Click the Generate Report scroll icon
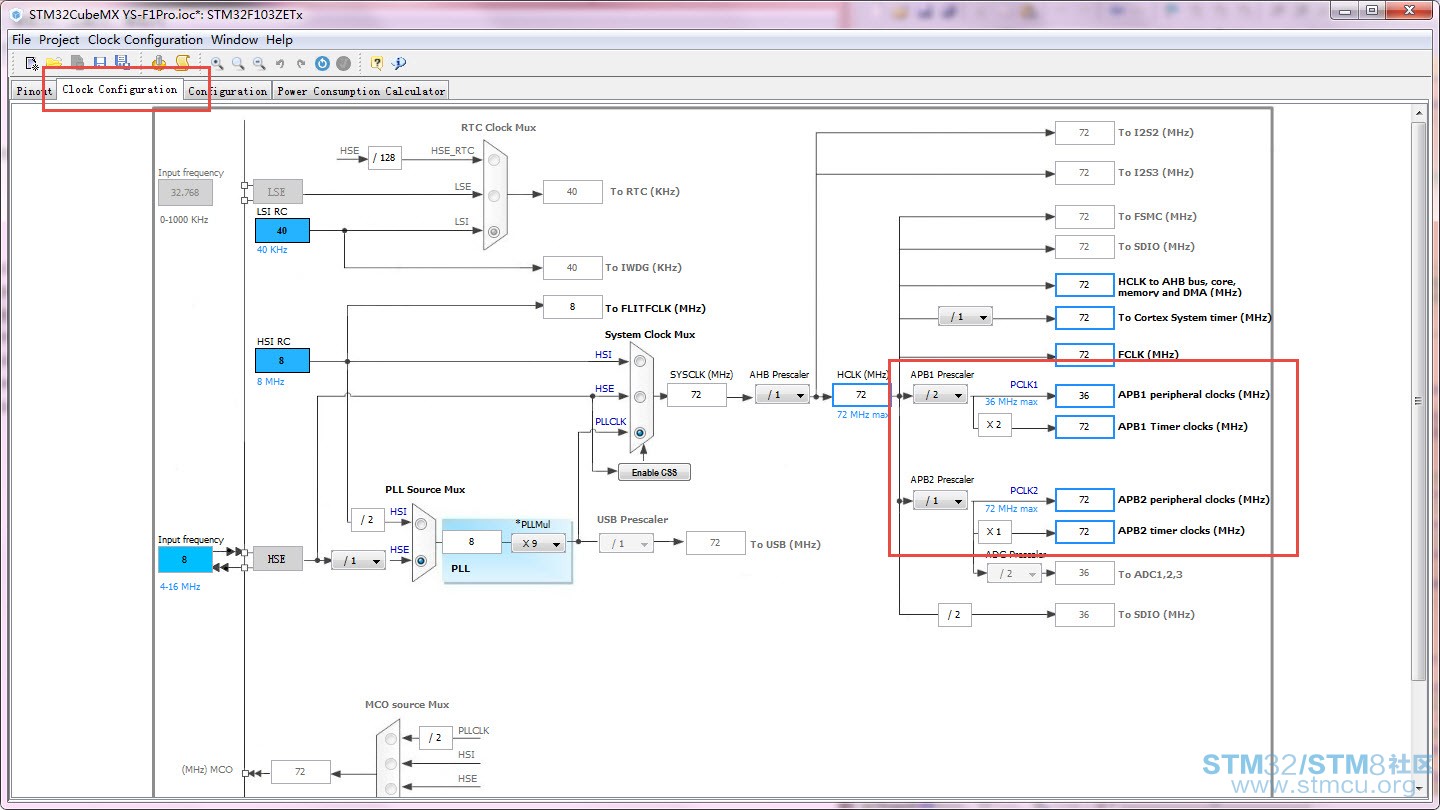This screenshot has height=810, width=1440. [182, 63]
